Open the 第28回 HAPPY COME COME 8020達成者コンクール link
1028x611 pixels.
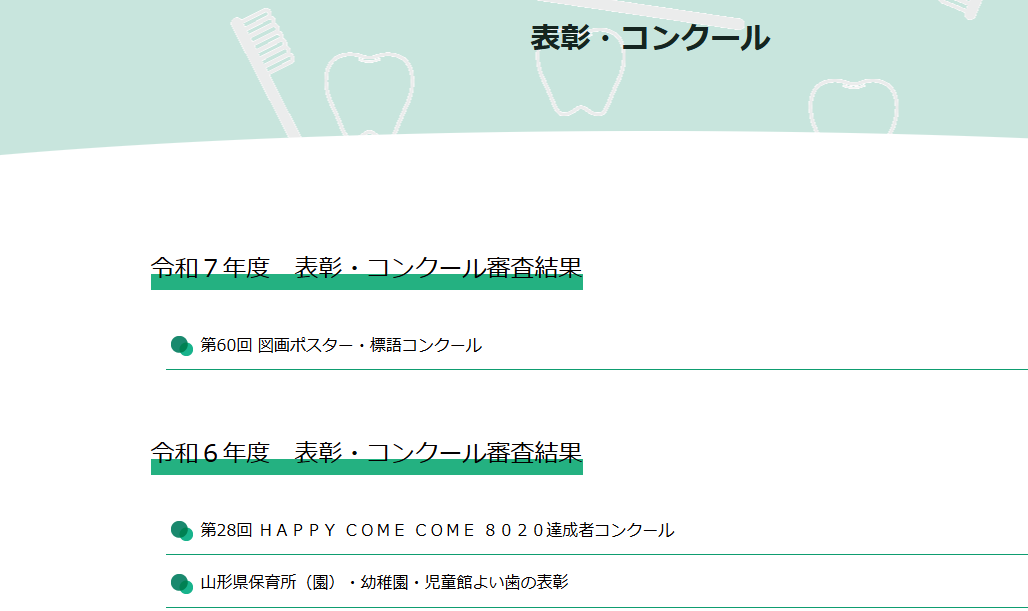click(436, 530)
